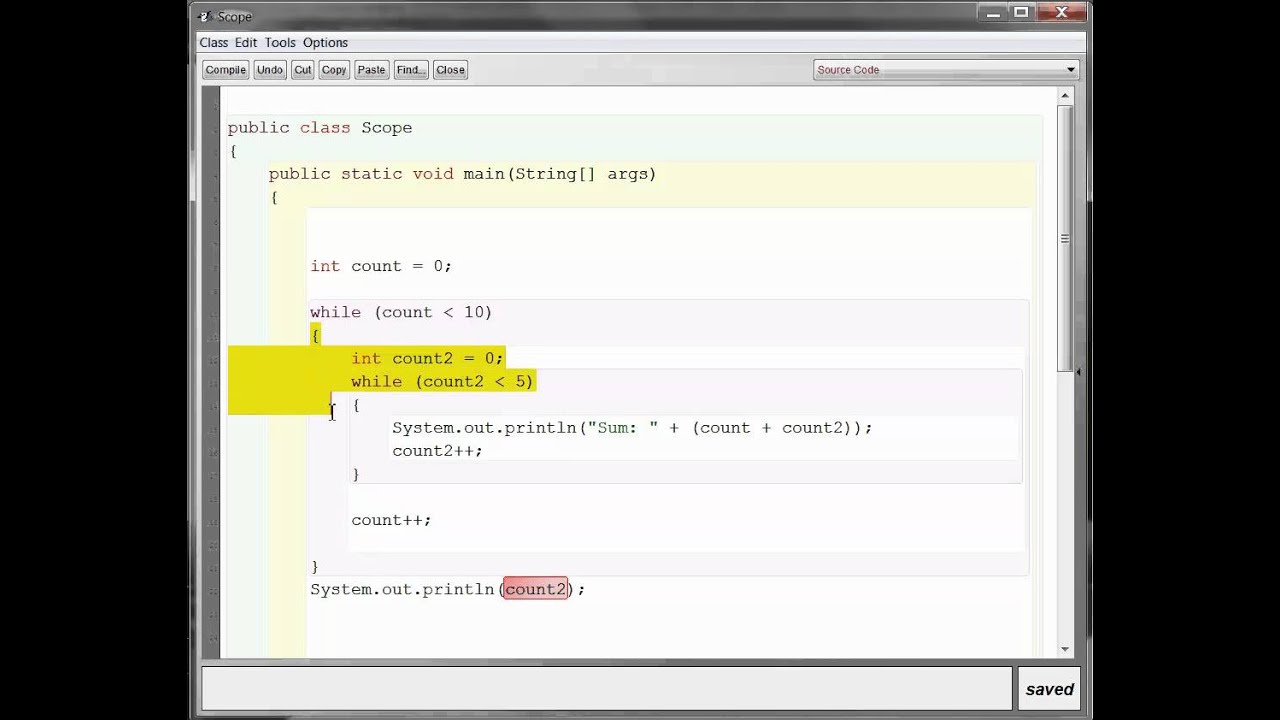Image resolution: width=1280 pixels, height=720 pixels.
Task: Maximize the Scope window
Action: tap(1021, 12)
